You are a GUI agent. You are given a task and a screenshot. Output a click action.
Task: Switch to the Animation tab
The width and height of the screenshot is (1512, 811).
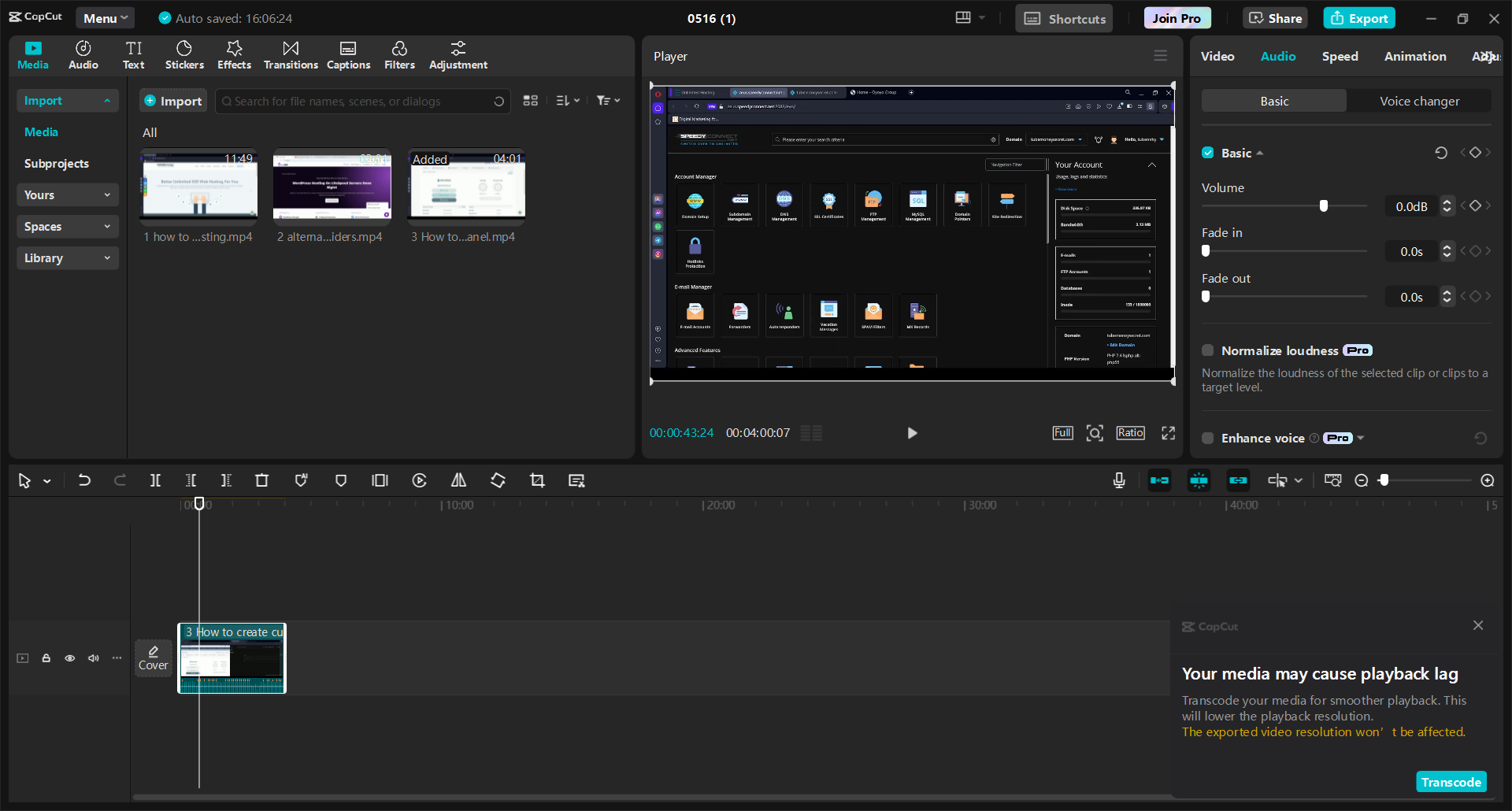pos(1415,56)
